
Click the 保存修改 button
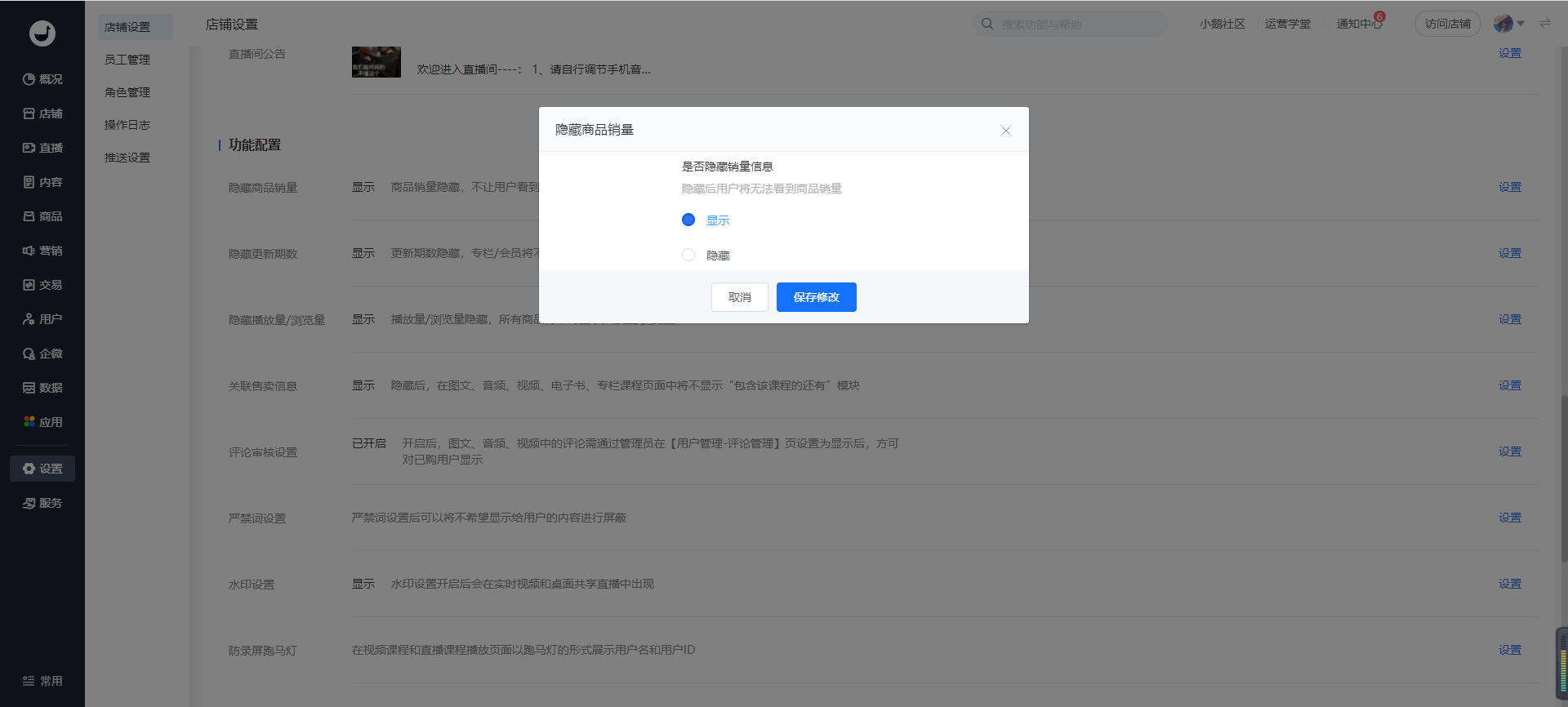817,297
